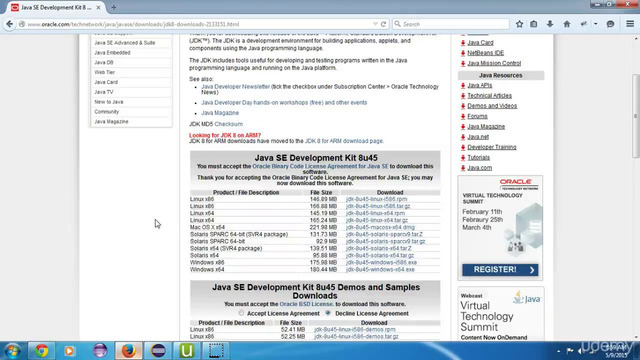The height and width of the screenshot is (360, 640).
Task: Open the chat bubble toolbar icon
Action: (610, 24)
